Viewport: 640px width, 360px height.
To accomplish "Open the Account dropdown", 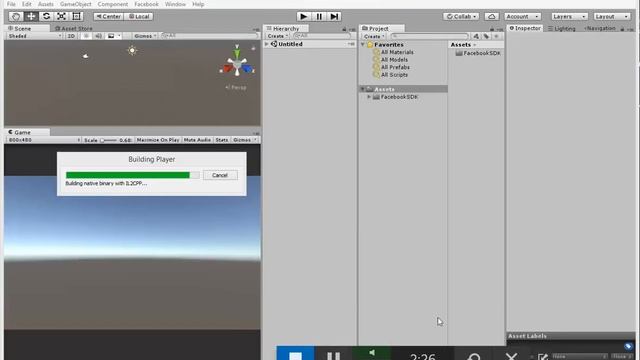I will pyautogui.click(x=522, y=16).
